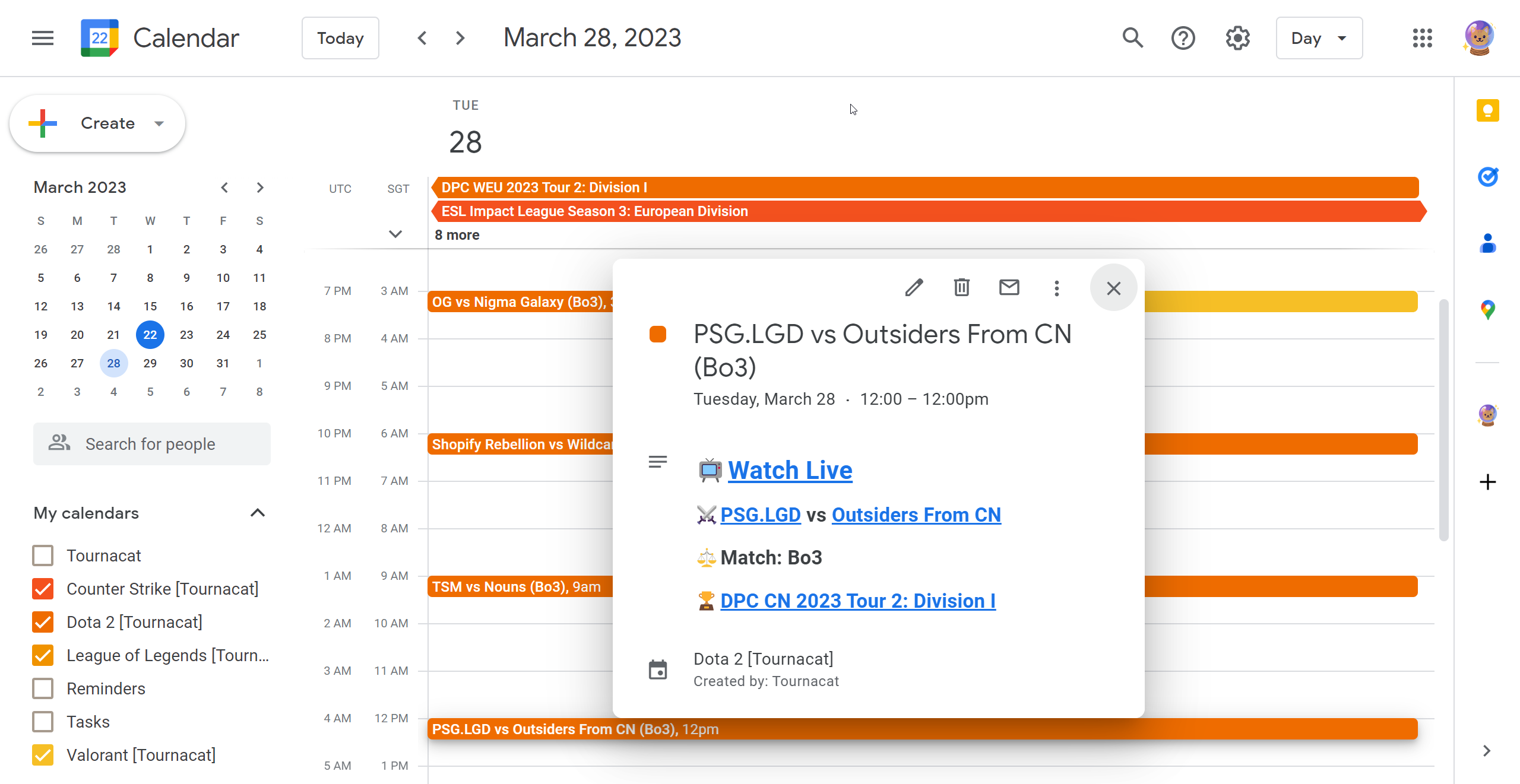Viewport: 1520px width, 784px height.
Task: Navigate forward with the right arrow chevron
Action: tap(461, 38)
